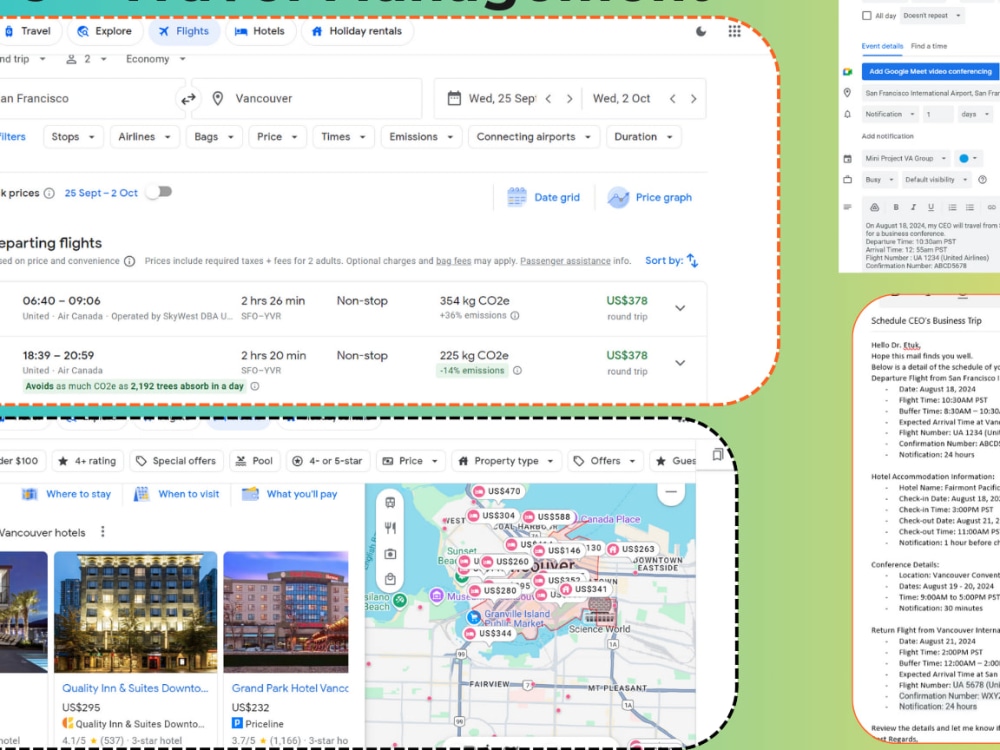Expand the 06:40 – 09:06 flight details
This screenshot has height=750, width=1000.
[x=680, y=308]
